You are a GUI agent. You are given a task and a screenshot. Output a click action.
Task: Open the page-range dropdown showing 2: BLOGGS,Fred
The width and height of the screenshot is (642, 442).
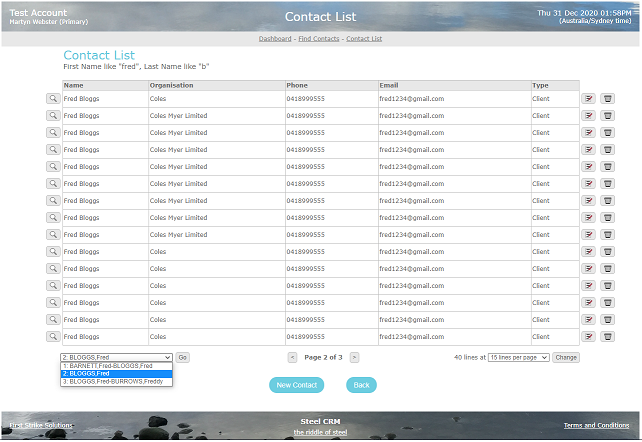(x=116, y=357)
